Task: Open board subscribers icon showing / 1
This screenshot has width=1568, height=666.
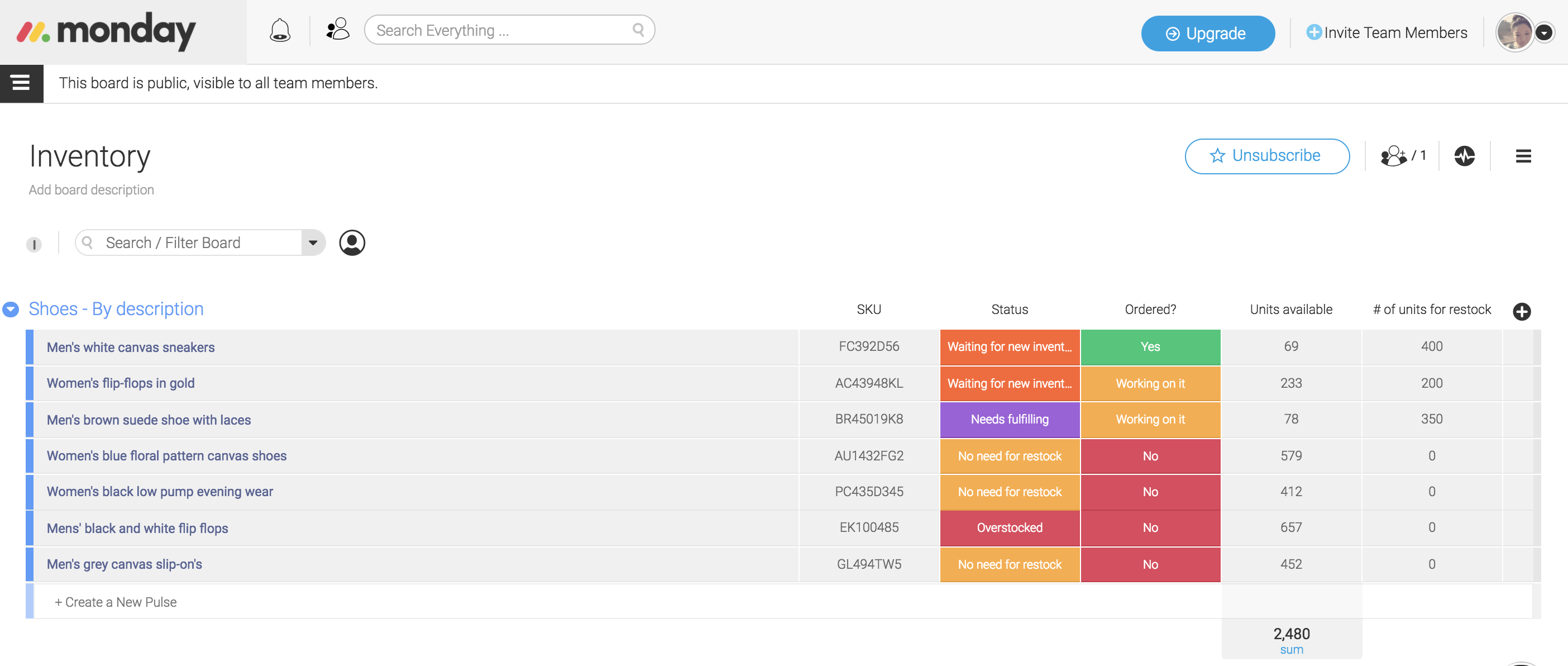Action: tap(1403, 156)
